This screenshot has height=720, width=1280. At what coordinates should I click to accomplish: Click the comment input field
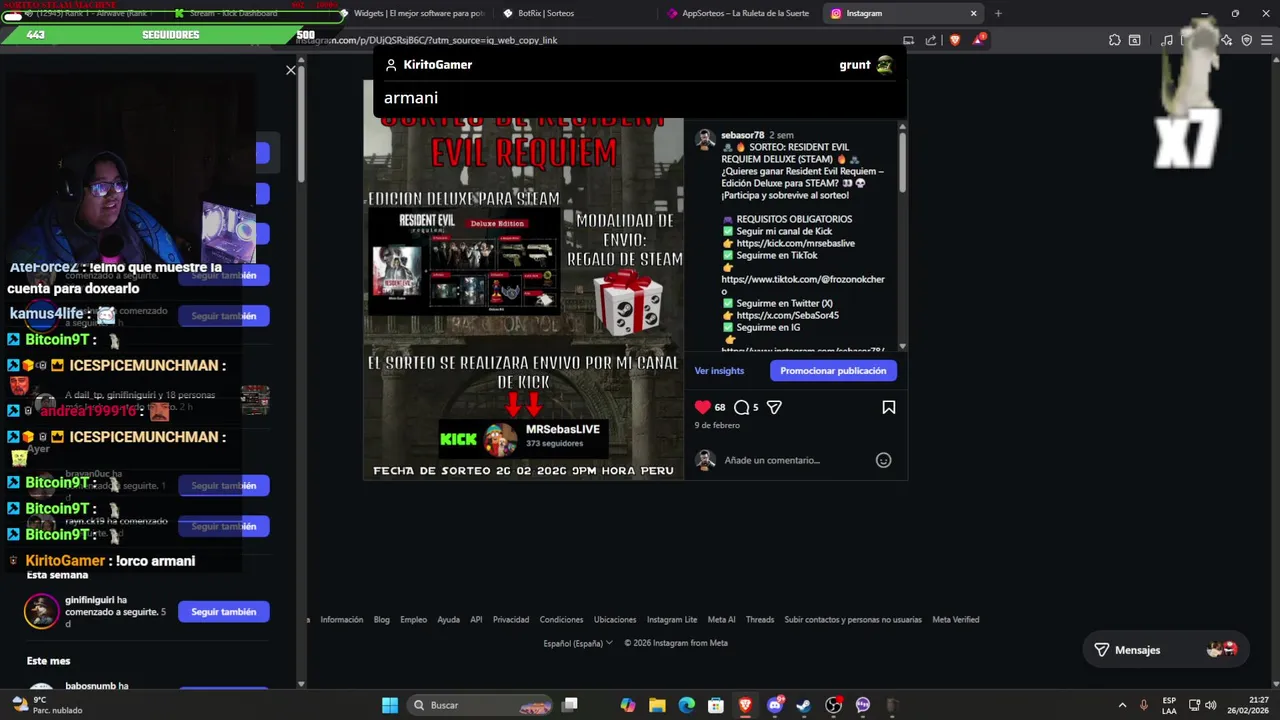click(795, 460)
